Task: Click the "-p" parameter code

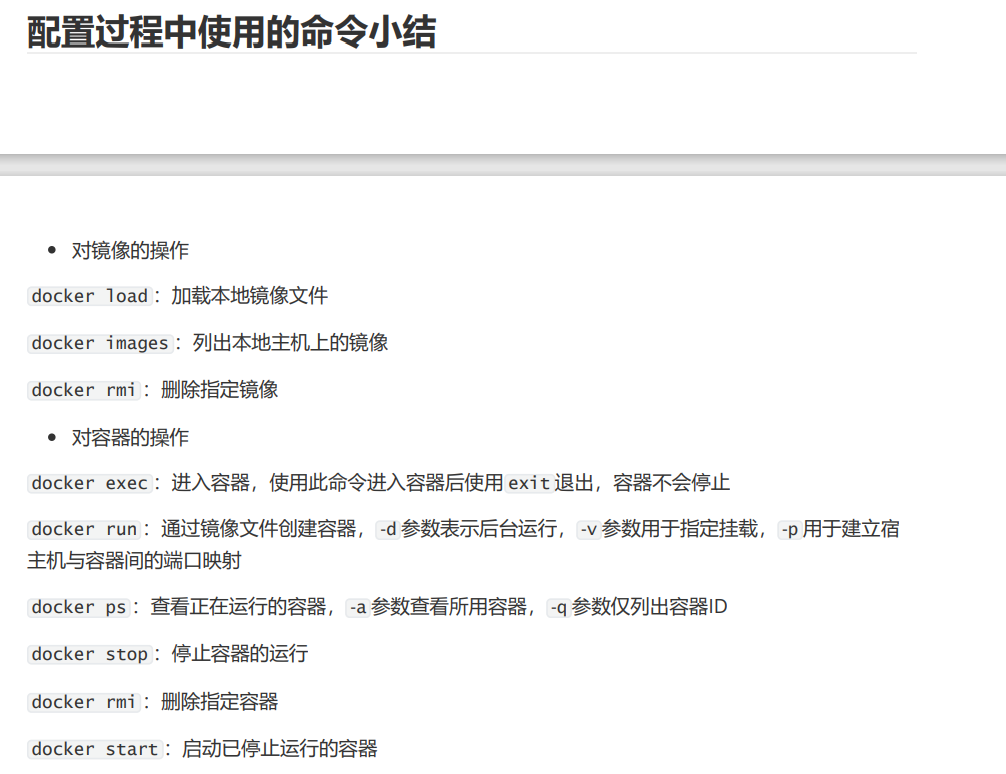Action: 789,529
